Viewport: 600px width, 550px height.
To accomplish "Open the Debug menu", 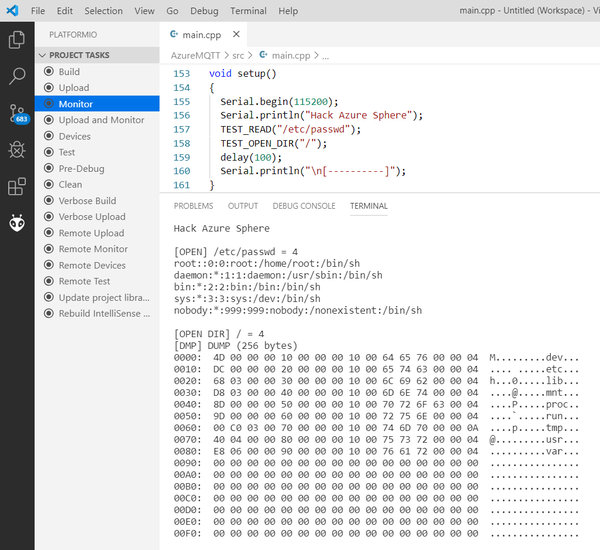I will (204, 11).
